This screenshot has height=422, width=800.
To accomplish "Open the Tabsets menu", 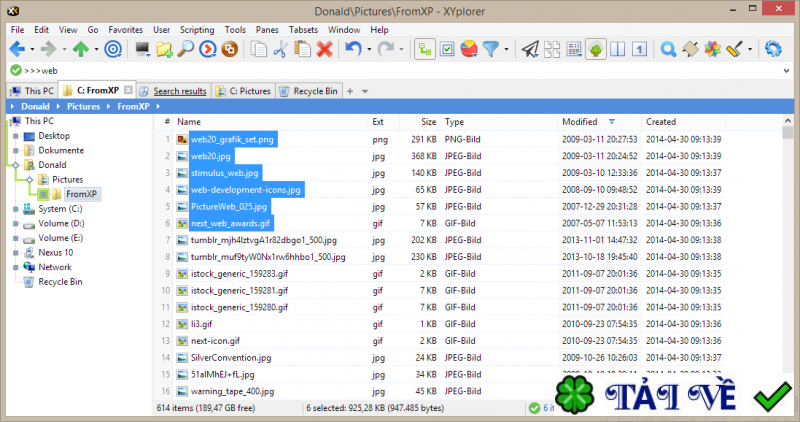I will 303,30.
